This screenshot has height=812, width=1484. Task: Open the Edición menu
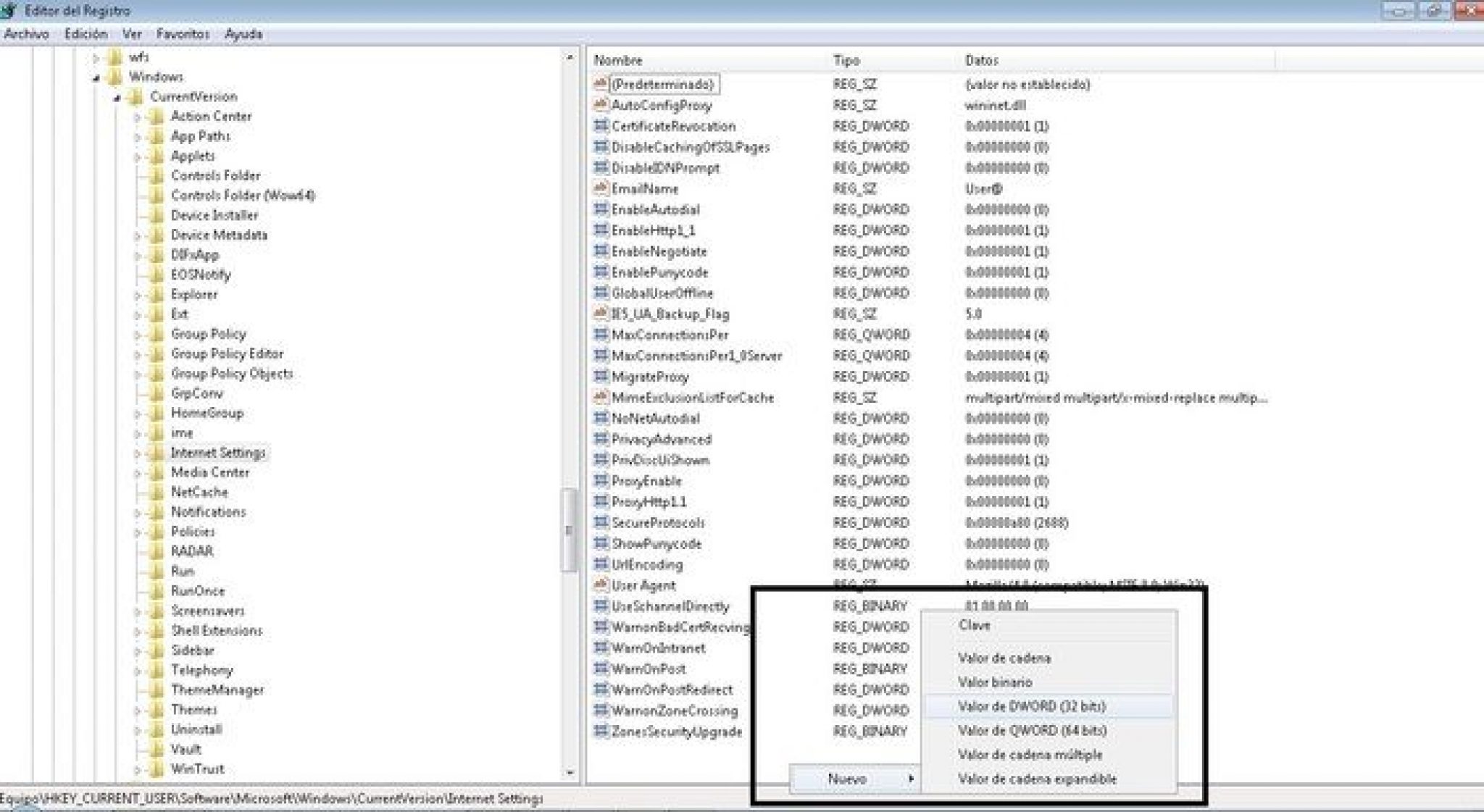(x=86, y=34)
